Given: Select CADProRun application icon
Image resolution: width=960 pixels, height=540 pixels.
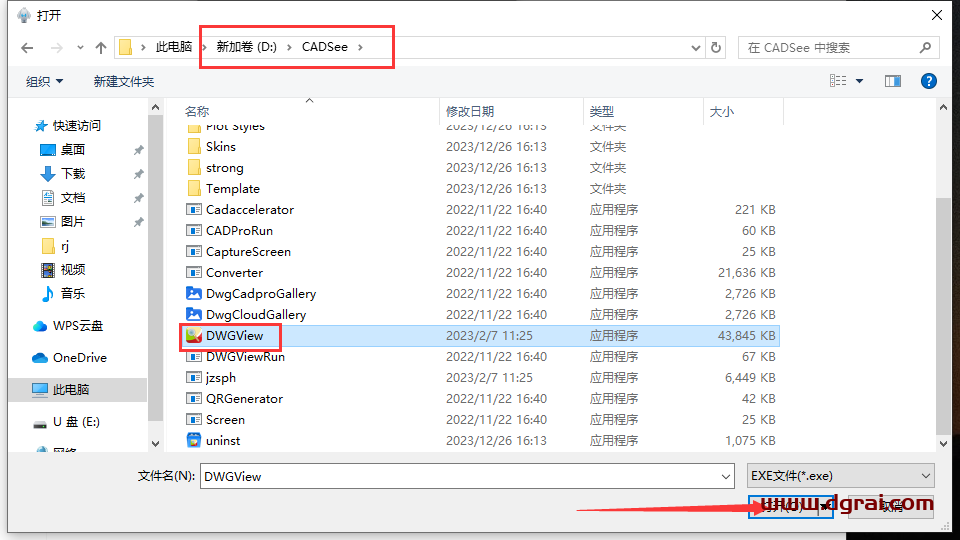Looking at the screenshot, I should 194,231.
